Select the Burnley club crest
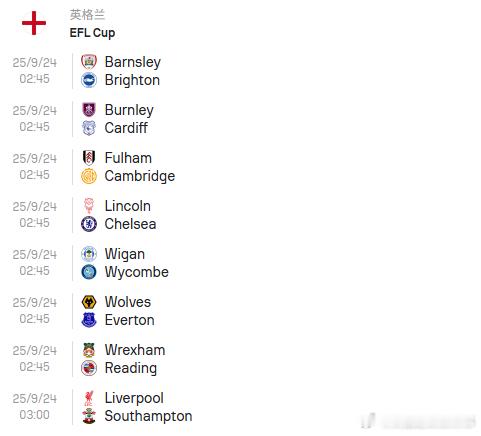 click(x=89, y=110)
